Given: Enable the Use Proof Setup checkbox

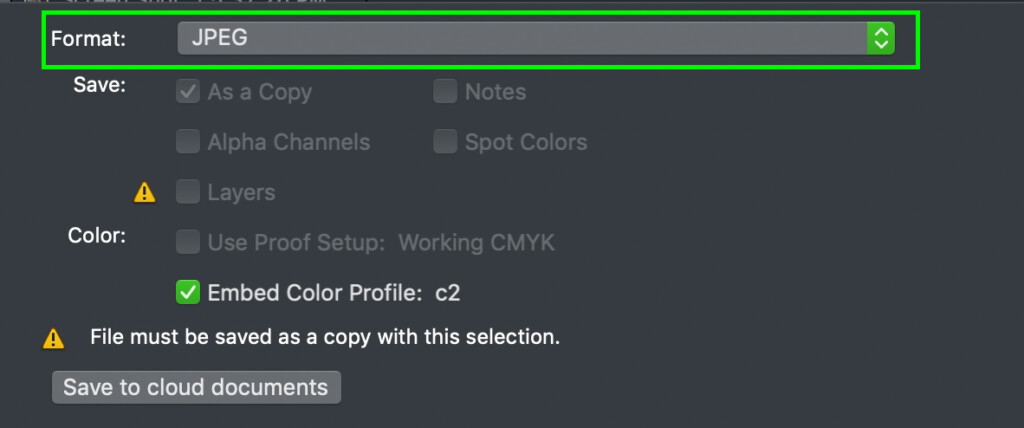Looking at the screenshot, I should (x=188, y=242).
